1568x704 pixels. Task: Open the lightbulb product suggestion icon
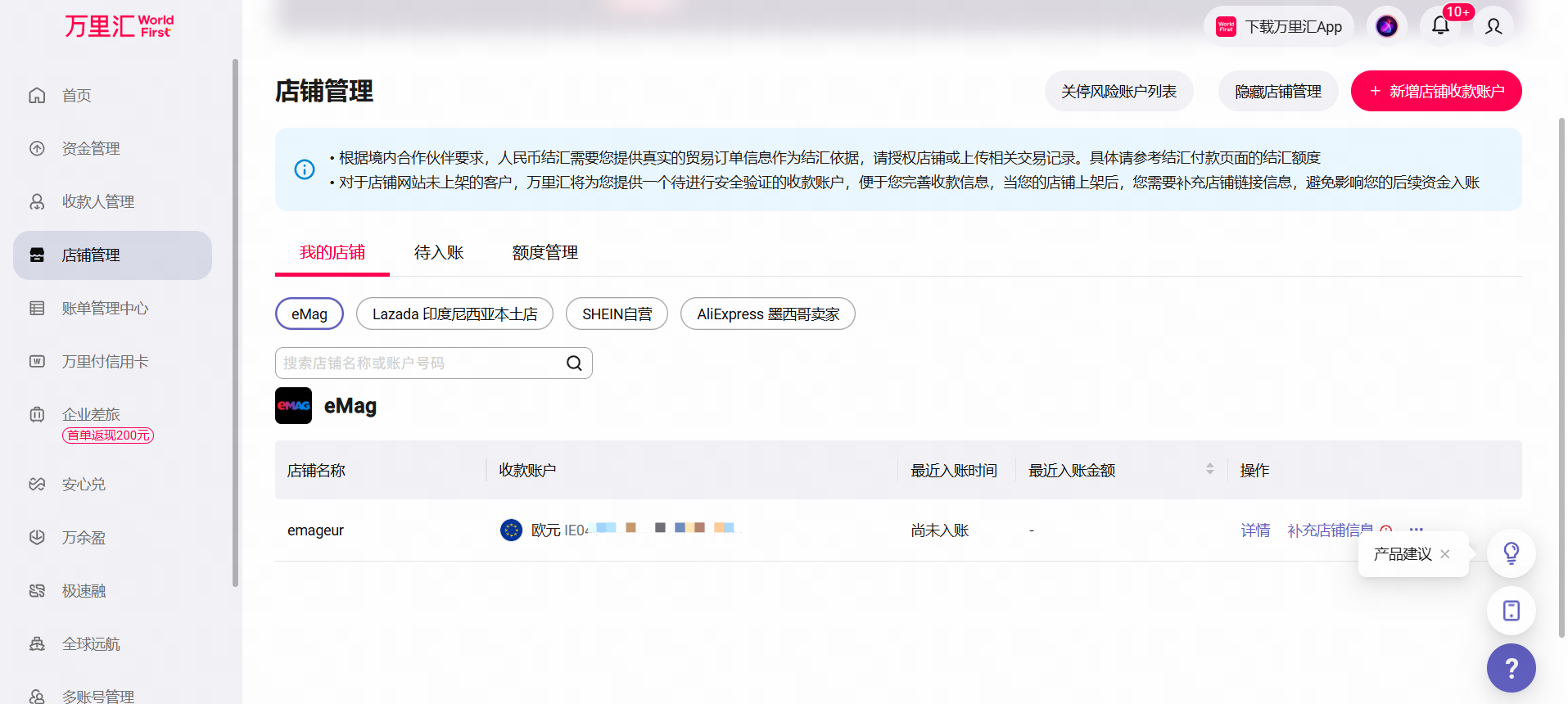1512,553
